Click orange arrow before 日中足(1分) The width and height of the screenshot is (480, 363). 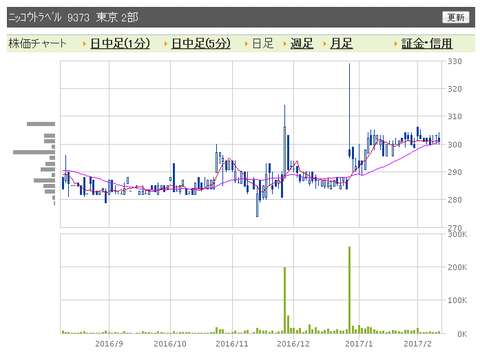coord(85,44)
